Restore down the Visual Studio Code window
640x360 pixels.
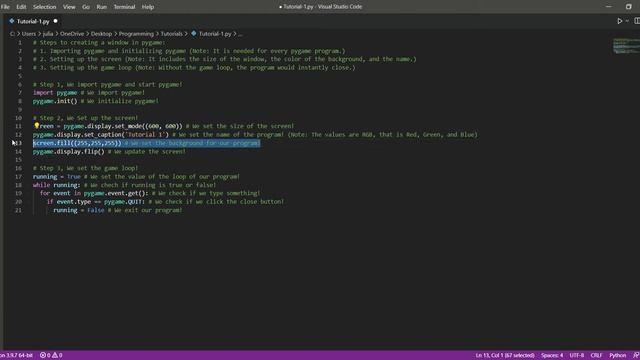629,7
